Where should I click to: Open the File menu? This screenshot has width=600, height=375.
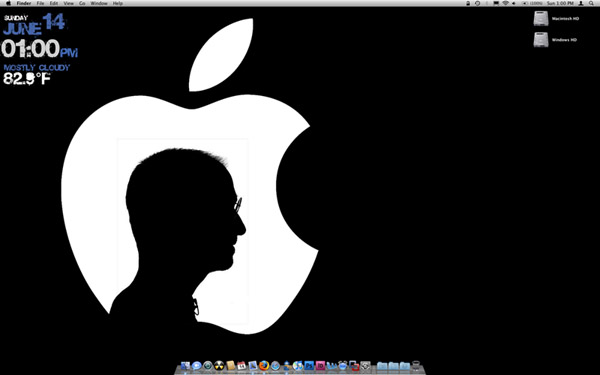pyautogui.click(x=40, y=3)
